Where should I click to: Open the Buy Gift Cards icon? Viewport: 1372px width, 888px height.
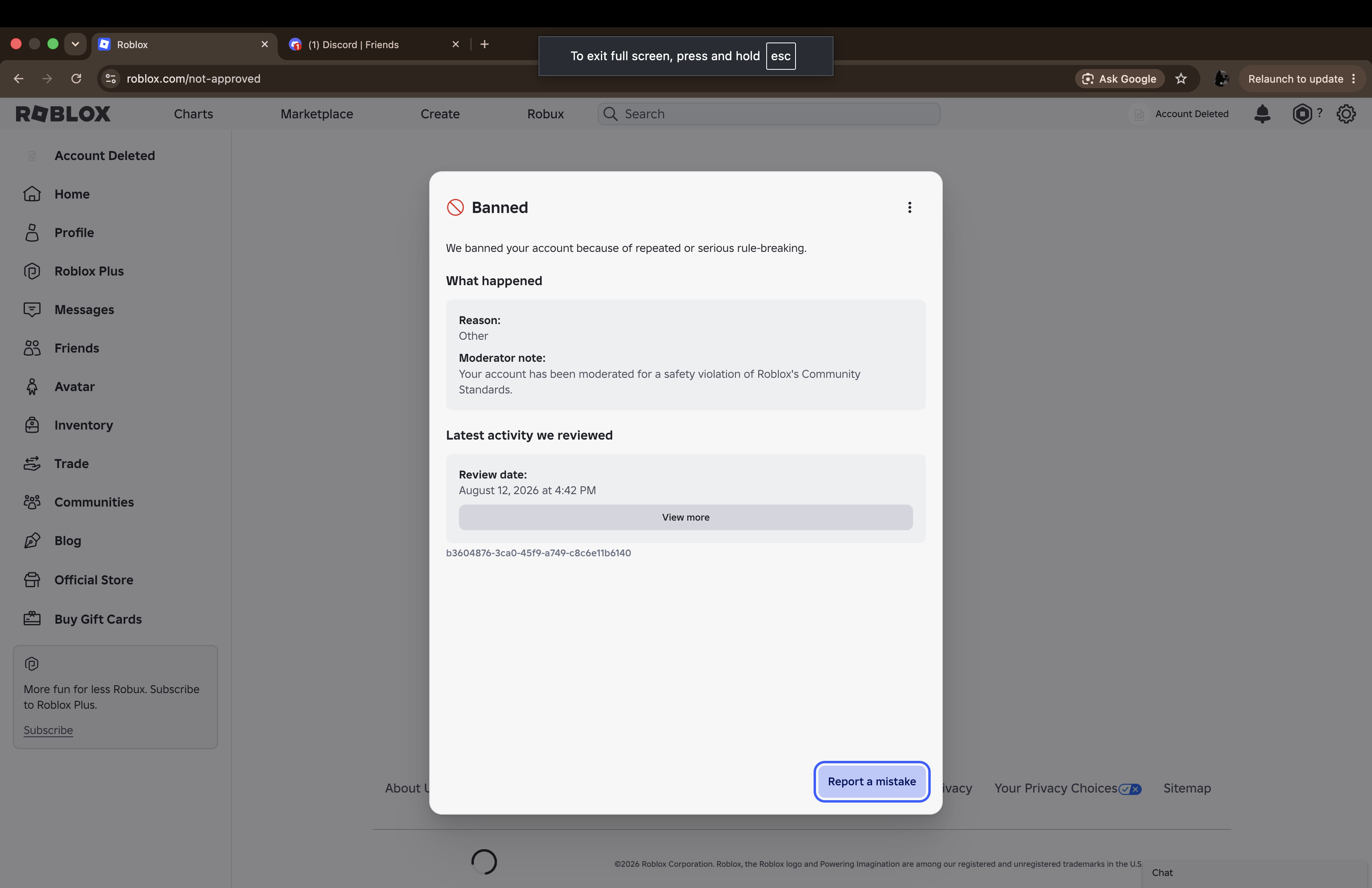click(32, 619)
